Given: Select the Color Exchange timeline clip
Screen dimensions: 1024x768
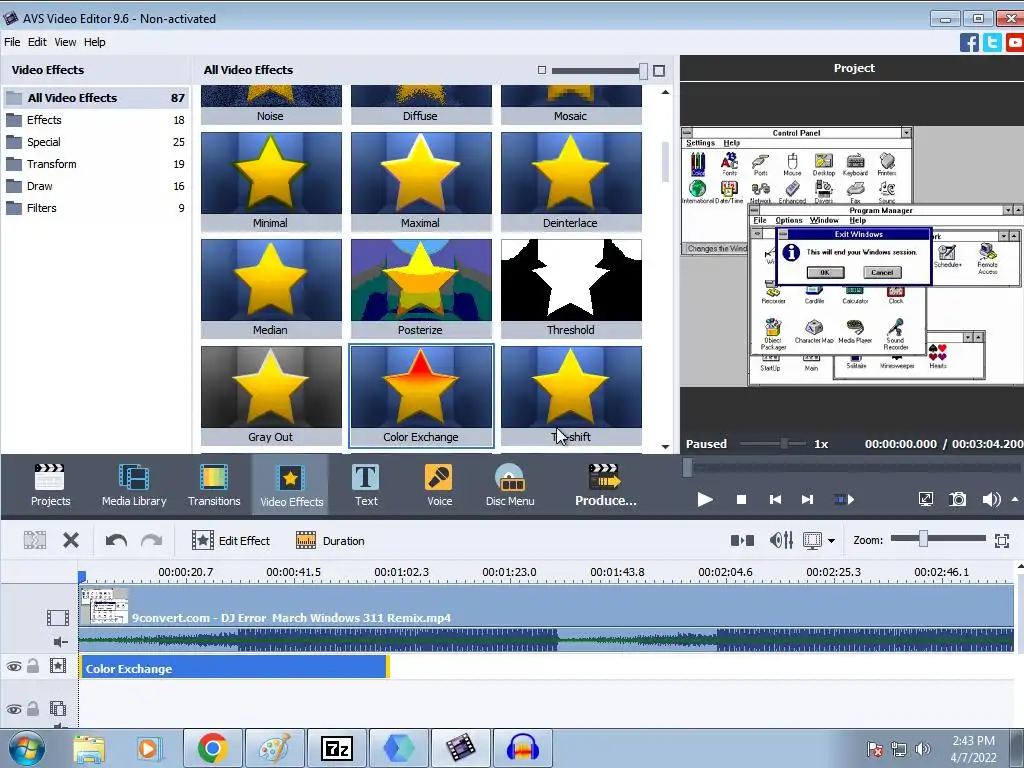Looking at the screenshot, I should click(x=234, y=668).
